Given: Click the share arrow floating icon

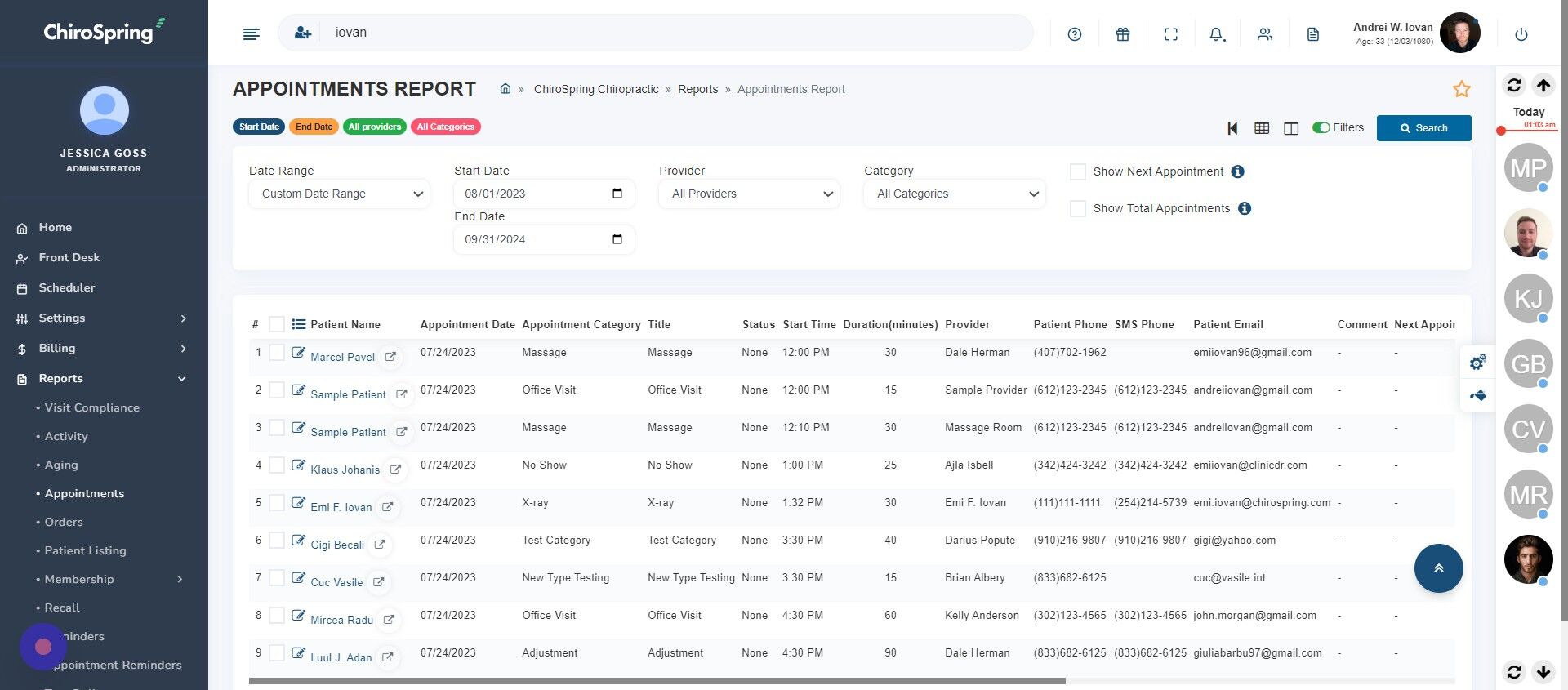Looking at the screenshot, I should tap(1478, 395).
